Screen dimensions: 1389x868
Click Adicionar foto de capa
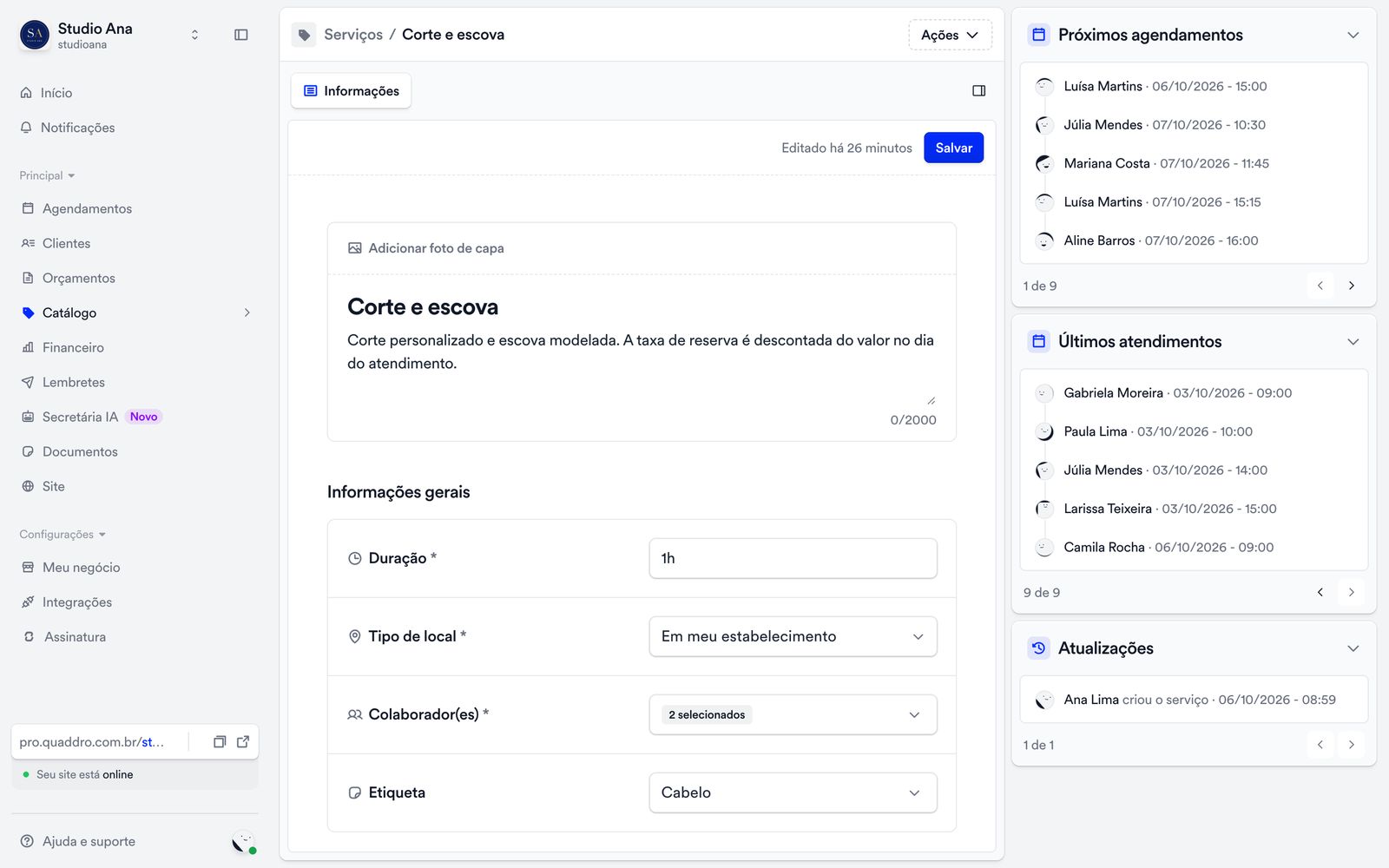(426, 248)
